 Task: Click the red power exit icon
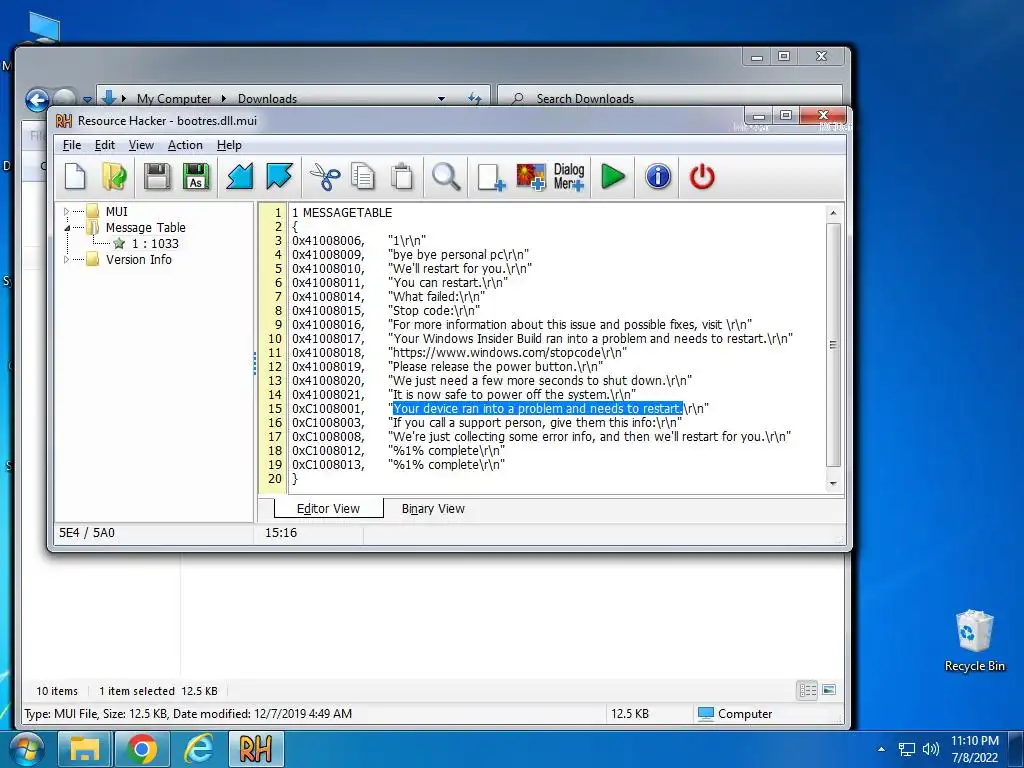702,176
